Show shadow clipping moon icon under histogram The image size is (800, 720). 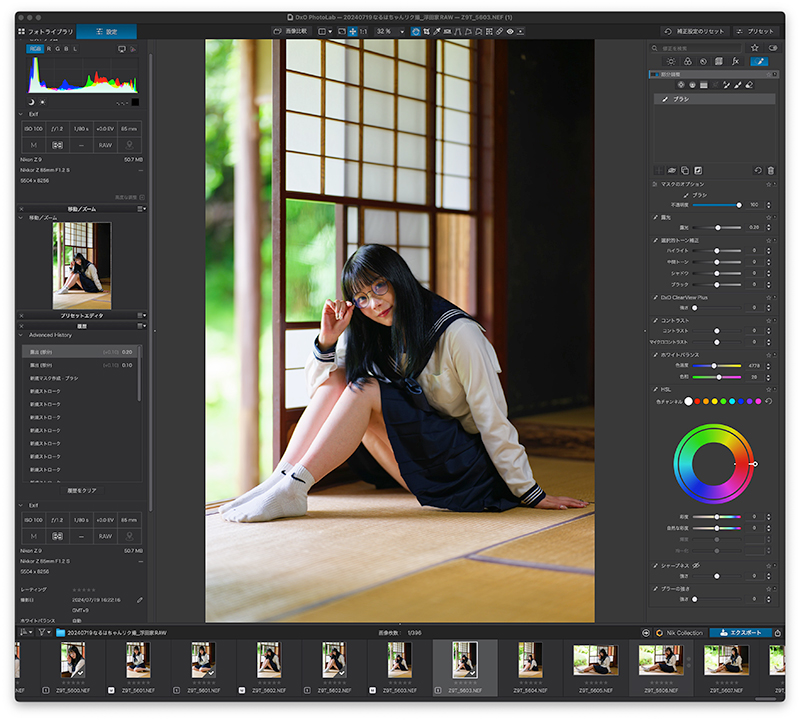tap(31, 102)
